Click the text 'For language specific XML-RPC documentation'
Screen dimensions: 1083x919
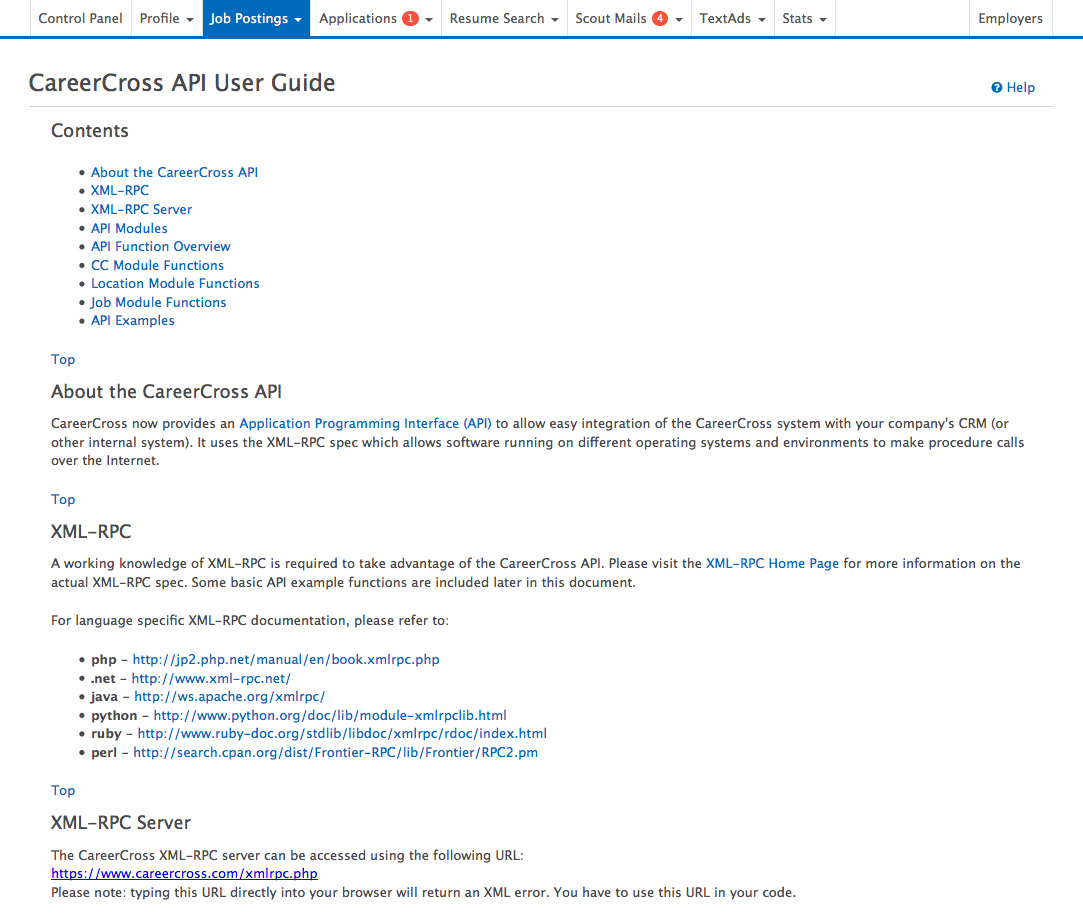(x=250, y=621)
